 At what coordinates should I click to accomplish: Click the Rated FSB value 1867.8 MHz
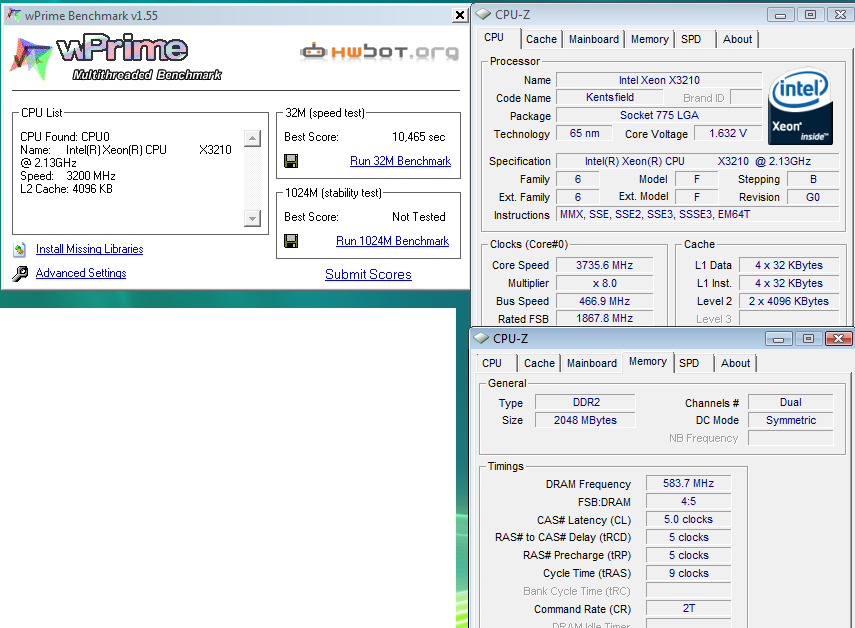604,318
